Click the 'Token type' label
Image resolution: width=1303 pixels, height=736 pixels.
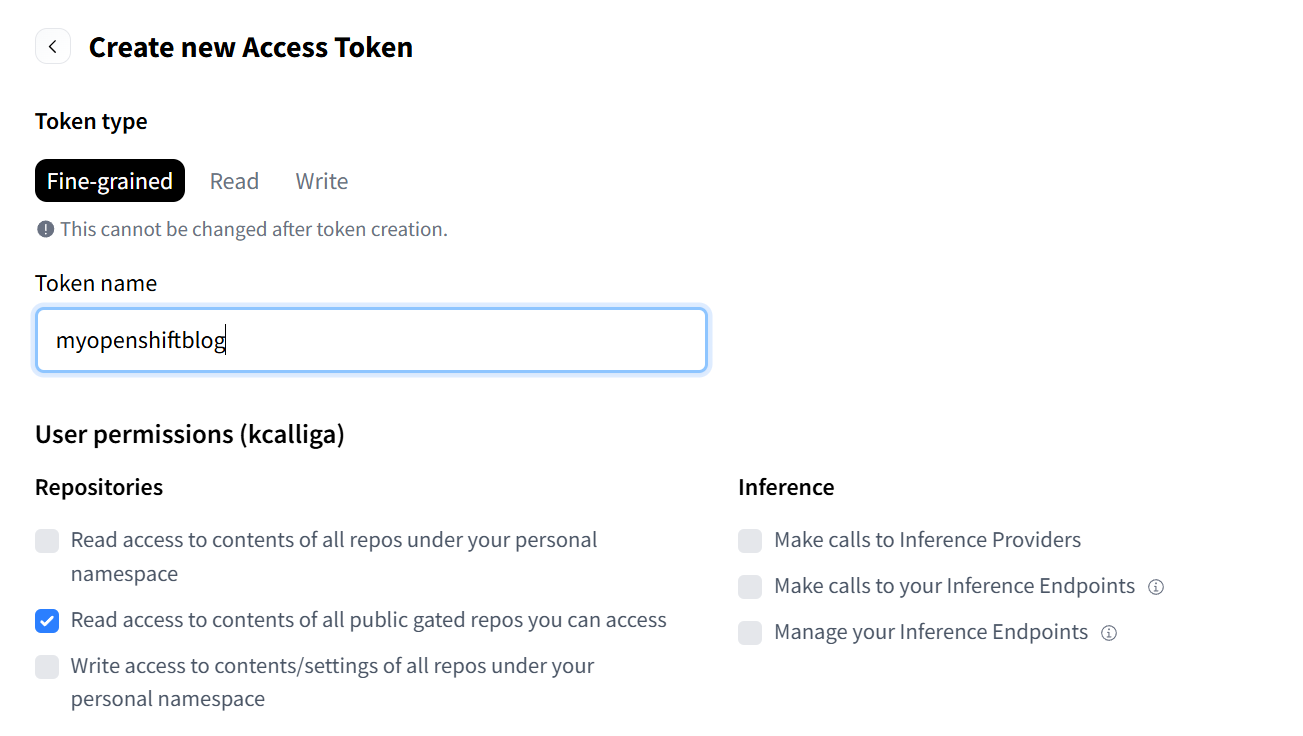(91, 122)
